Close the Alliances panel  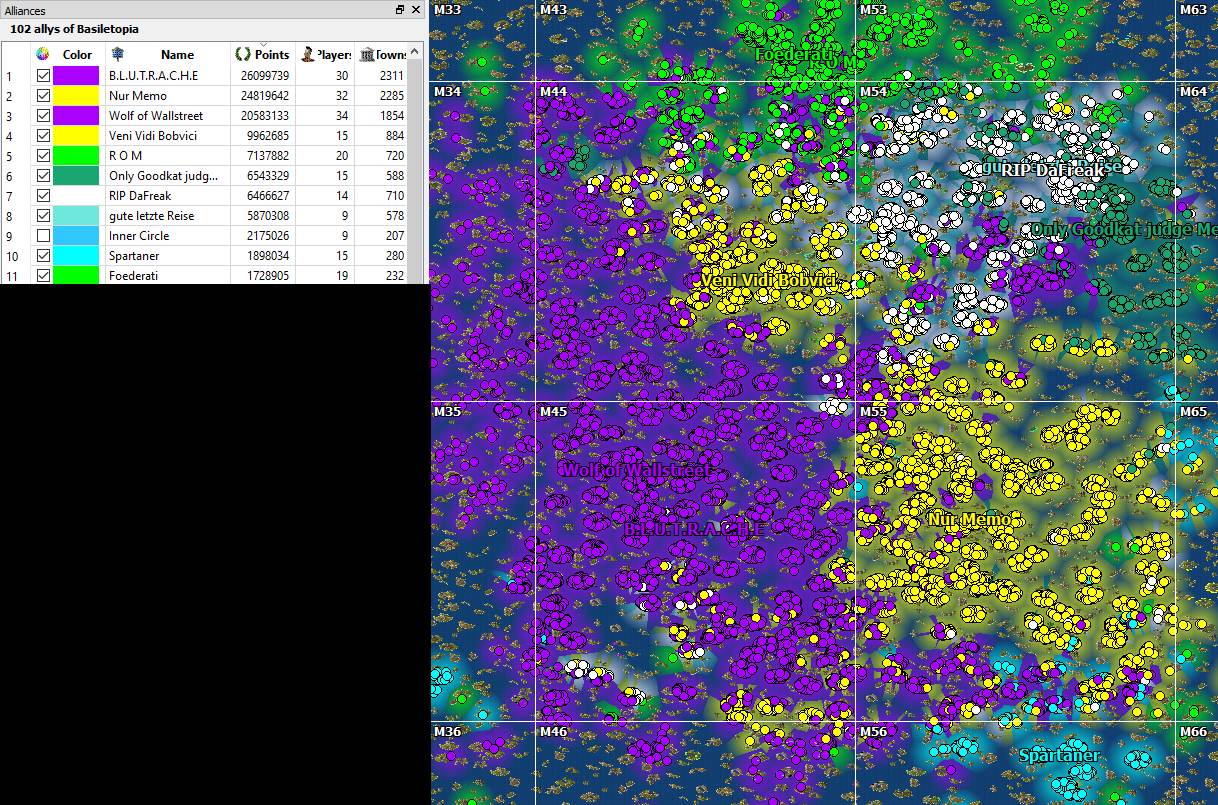coord(416,10)
